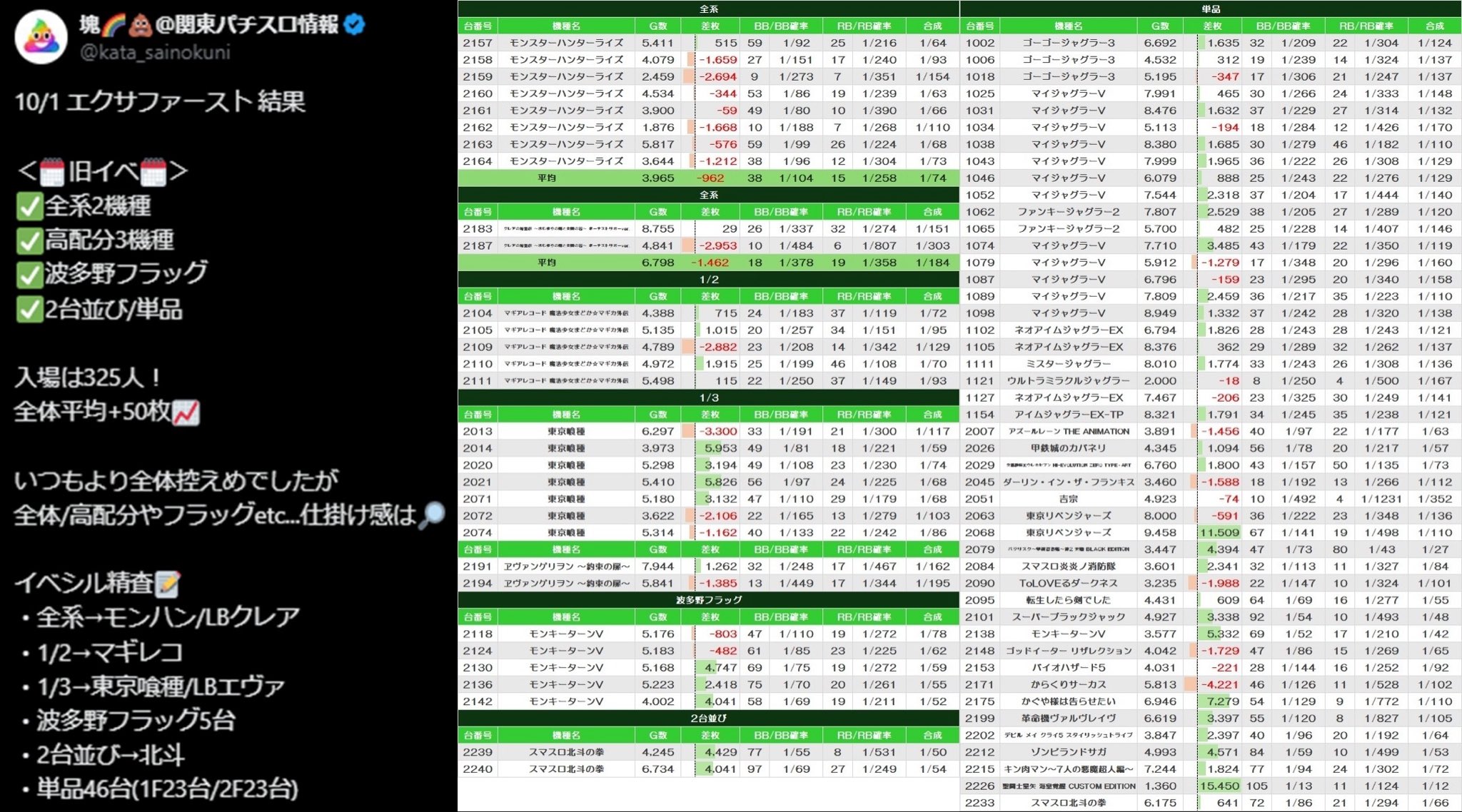Open the @kata_sainokuni handle link
The height and width of the screenshot is (812, 1462).
[x=155, y=52]
